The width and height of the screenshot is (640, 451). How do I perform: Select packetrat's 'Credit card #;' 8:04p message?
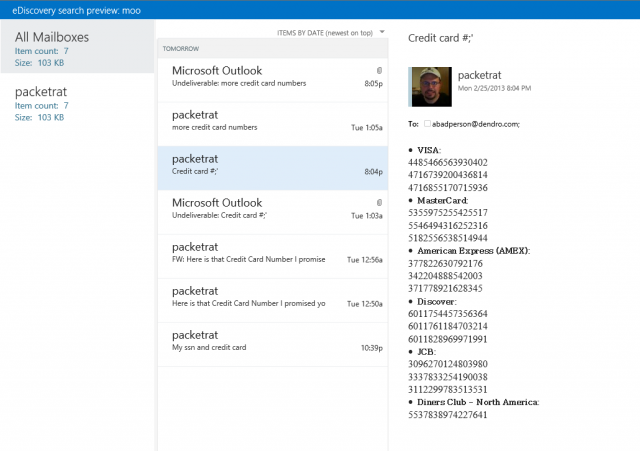pyautogui.click(x=273, y=168)
